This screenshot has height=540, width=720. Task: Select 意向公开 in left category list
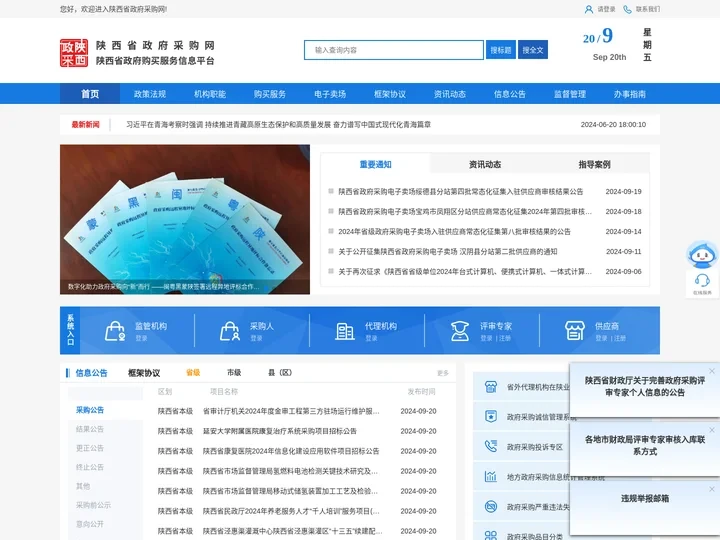pyautogui.click(x=90, y=524)
